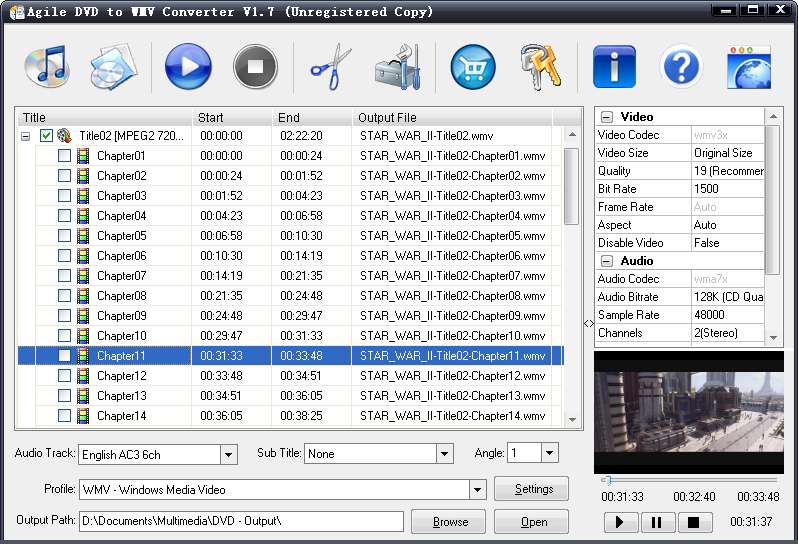Click the Video Size value Original Size

pyautogui.click(x=727, y=153)
